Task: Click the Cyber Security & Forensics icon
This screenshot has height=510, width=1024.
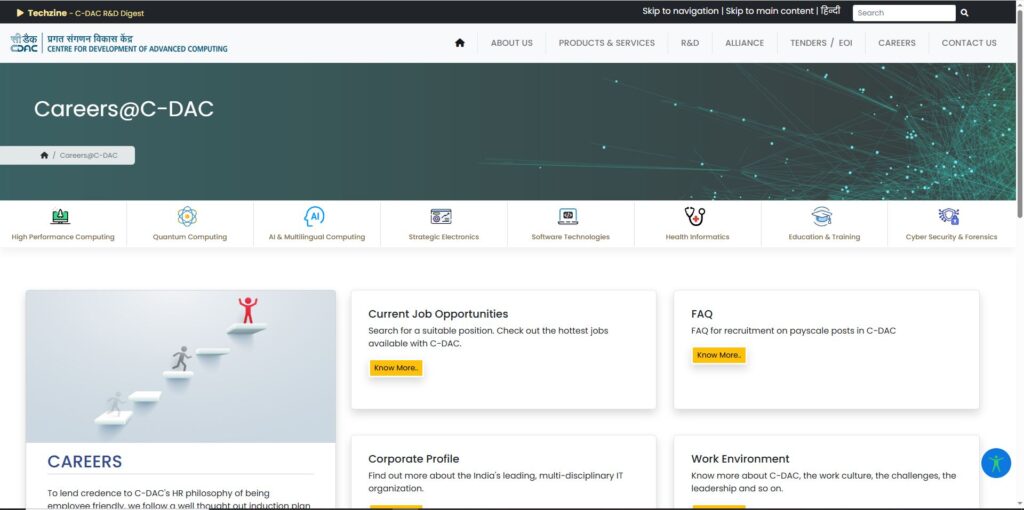Action: pyautogui.click(x=949, y=216)
